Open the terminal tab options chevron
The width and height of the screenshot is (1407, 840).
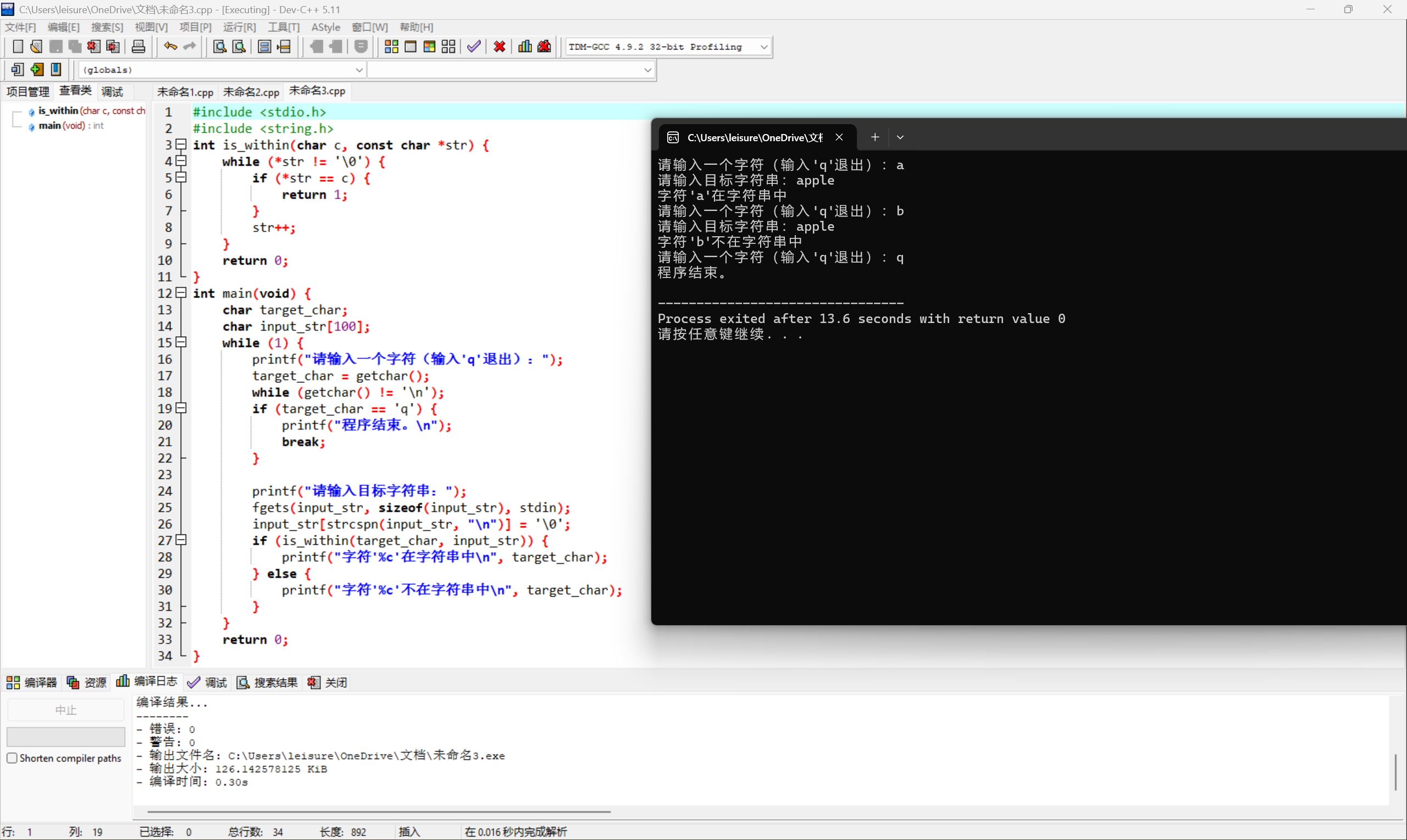pos(900,137)
